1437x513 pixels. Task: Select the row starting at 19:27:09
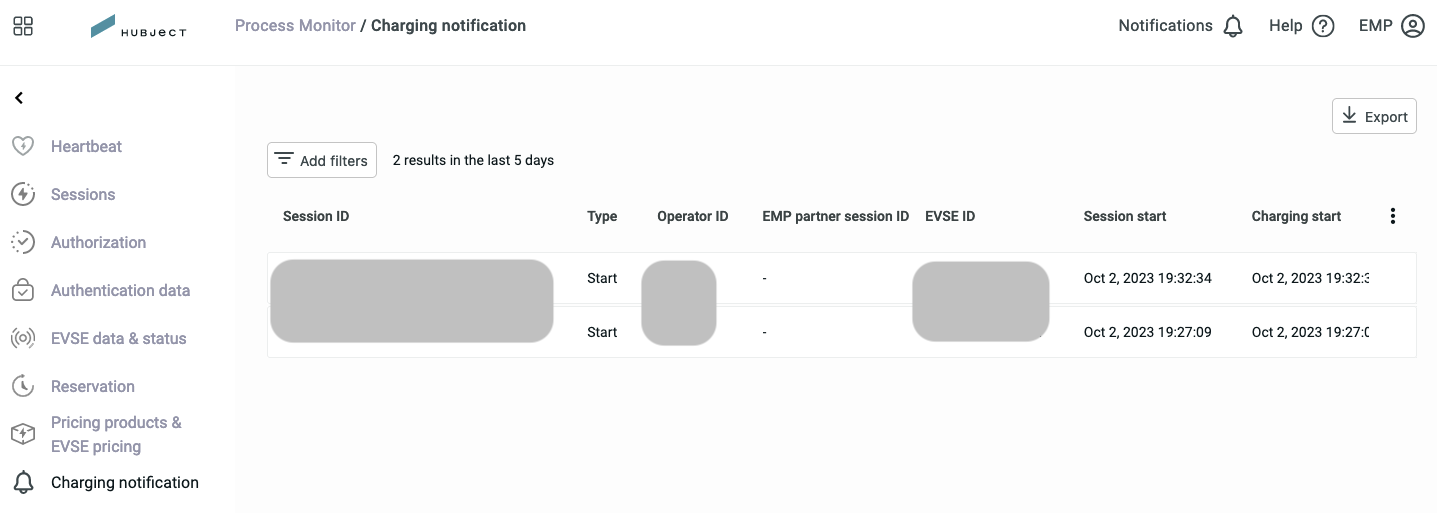tap(842, 332)
